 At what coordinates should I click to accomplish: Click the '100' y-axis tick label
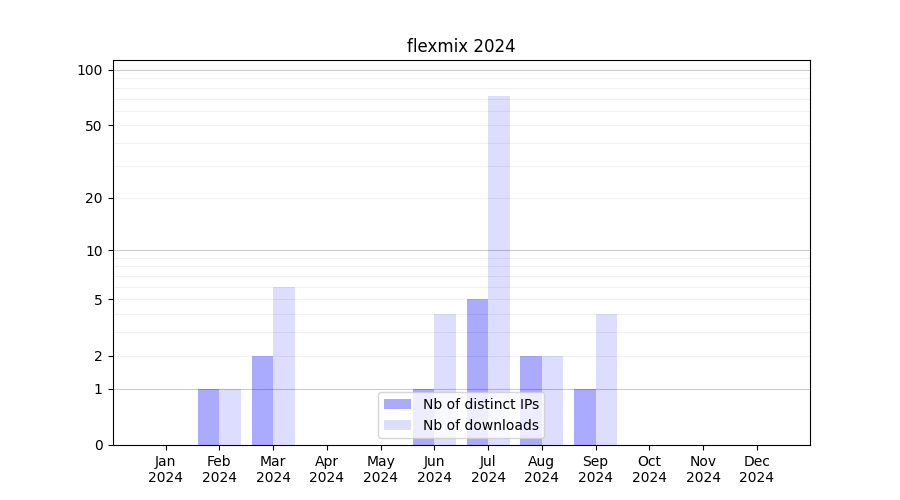(90, 70)
